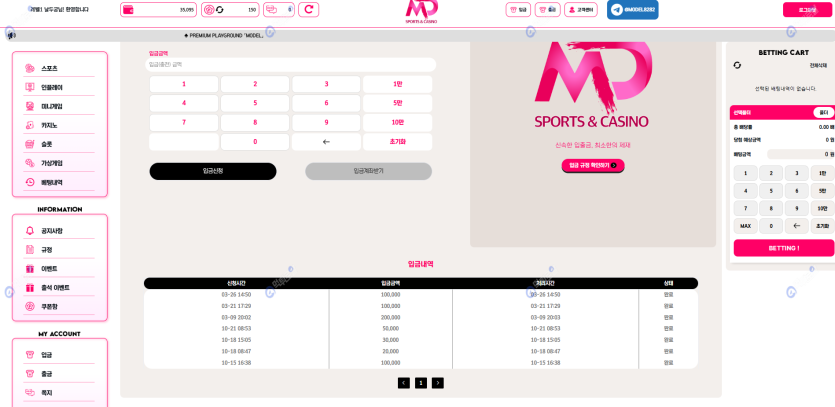Click the 배팅금액 amount field in cart
This screenshot has height=407, width=835.
[800, 154]
